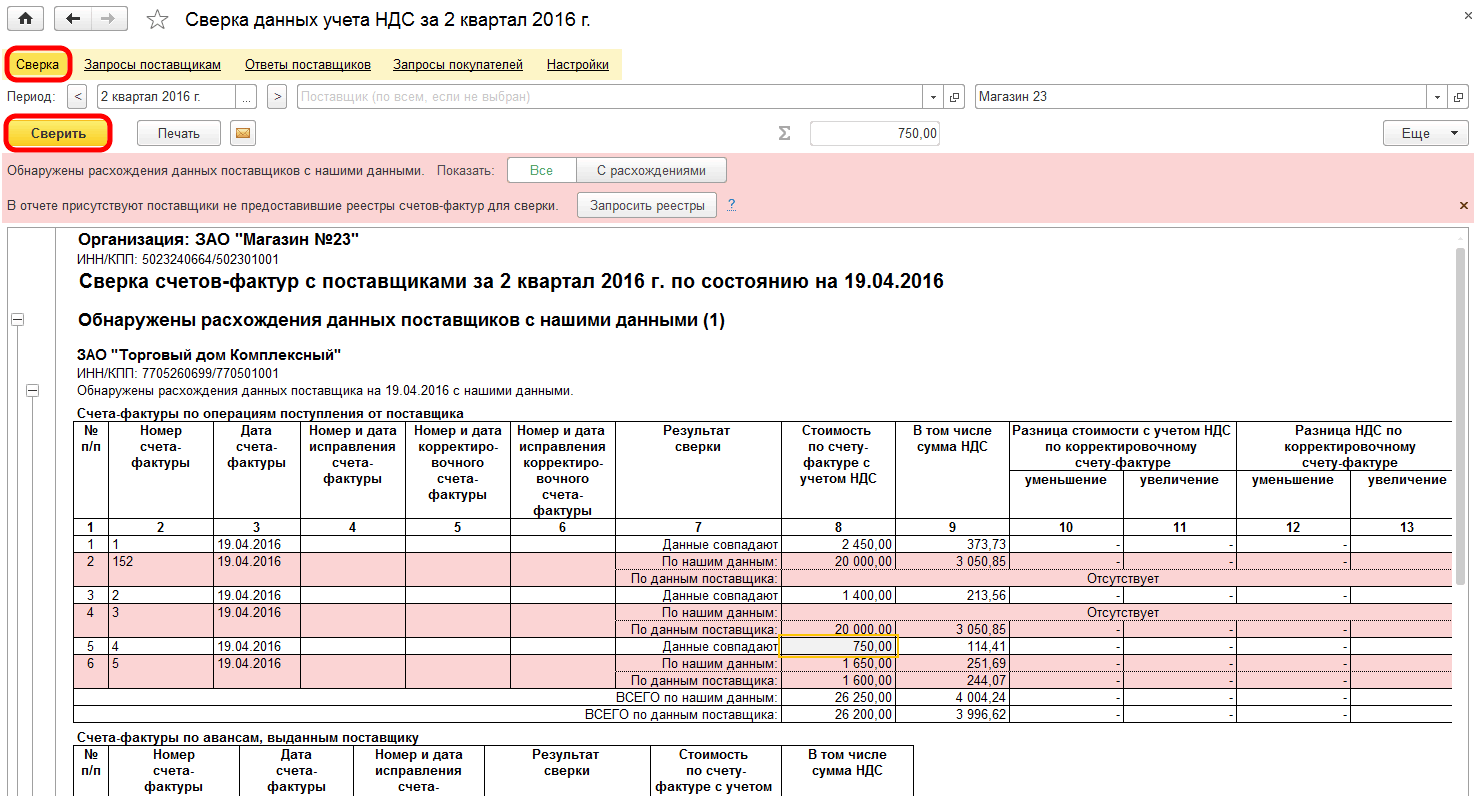Viewport: 1481px width, 796px height.
Task: Dismiss the pink warning panel
Action: coord(1465,205)
